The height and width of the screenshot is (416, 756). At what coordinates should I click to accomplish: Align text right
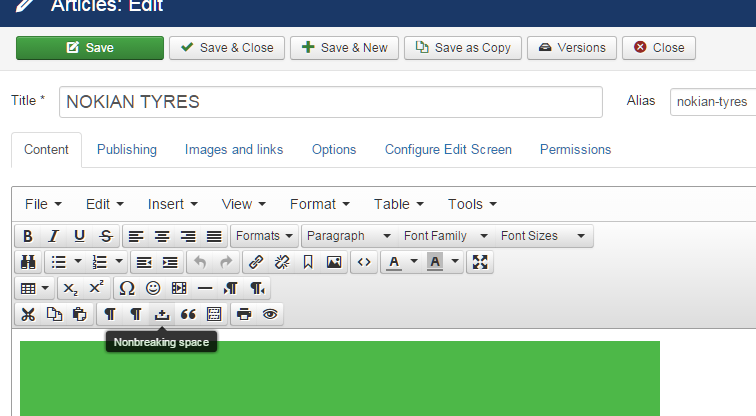[x=188, y=236]
